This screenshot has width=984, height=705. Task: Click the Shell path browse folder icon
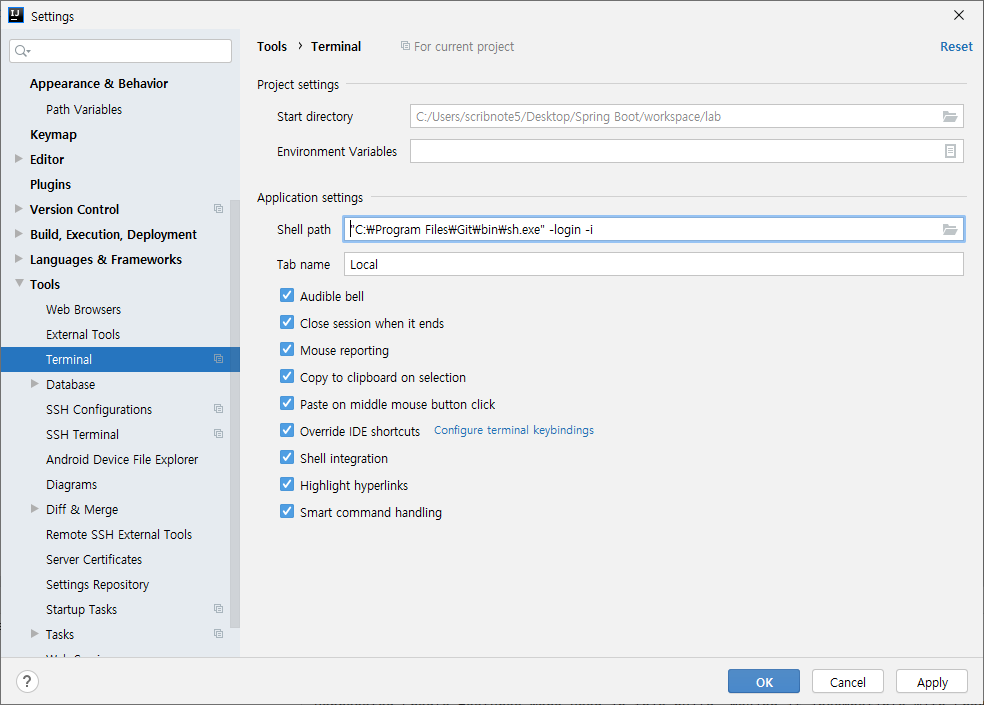pyautogui.click(x=949, y=230)
